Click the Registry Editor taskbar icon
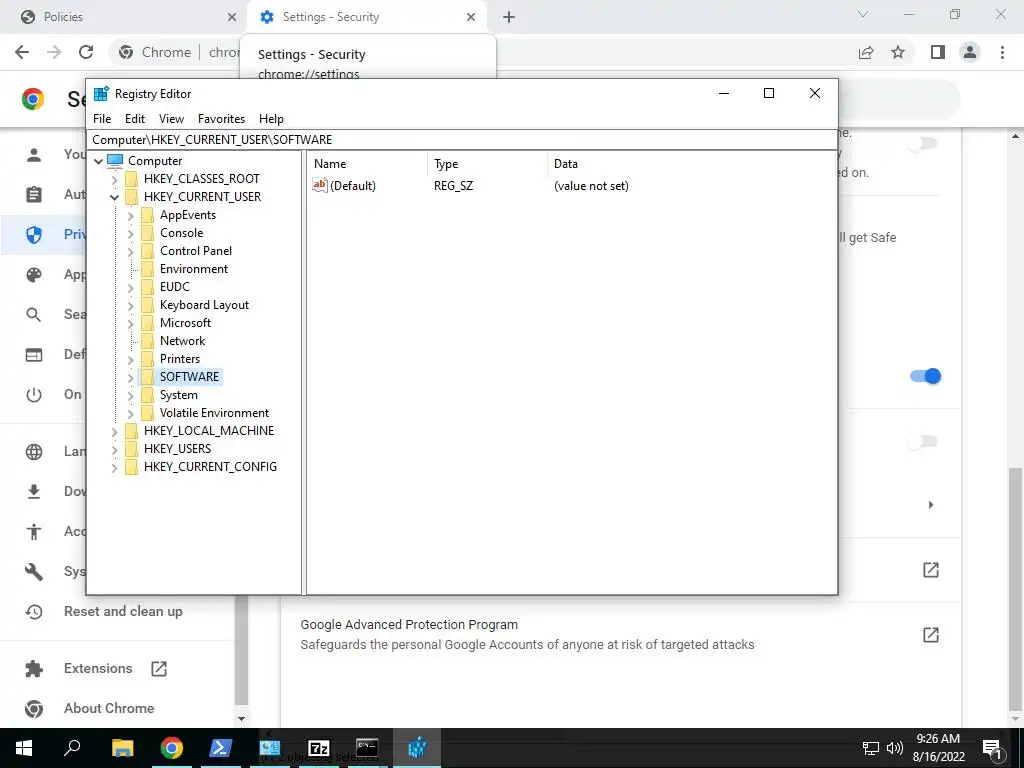 point(417,748)
